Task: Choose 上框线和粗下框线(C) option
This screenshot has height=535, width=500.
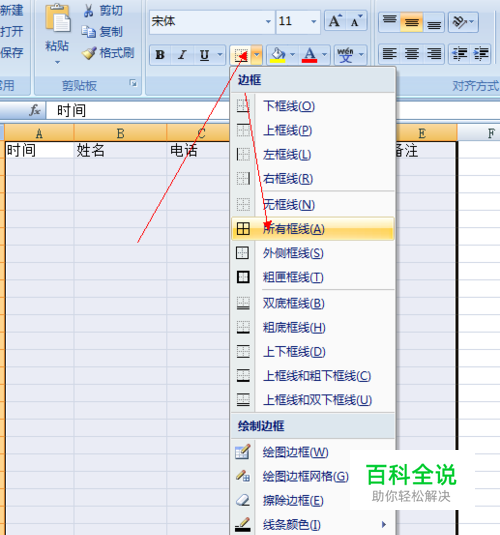Action: [313, 376]
